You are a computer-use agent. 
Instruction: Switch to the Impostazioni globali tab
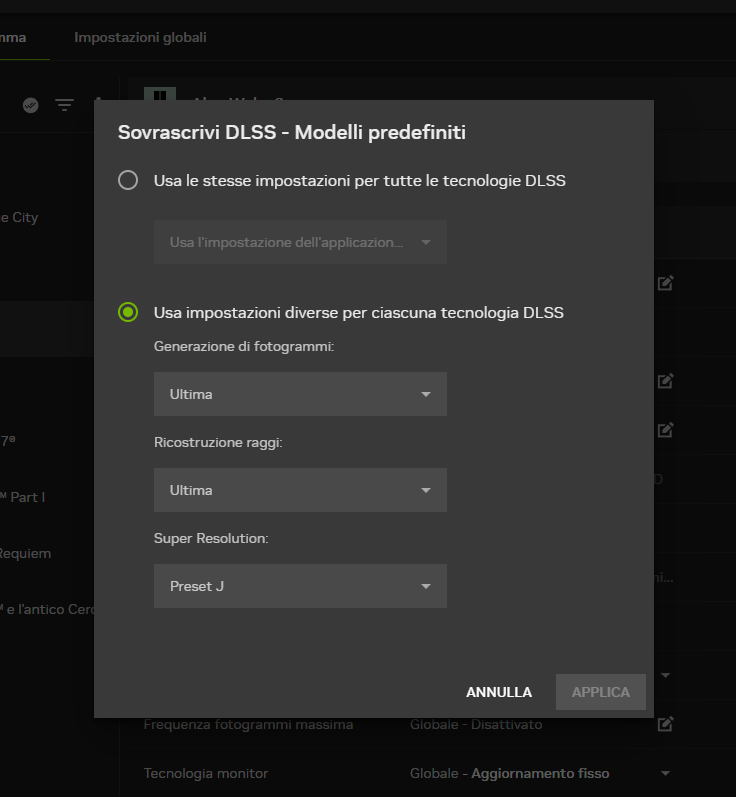(140, 38)
